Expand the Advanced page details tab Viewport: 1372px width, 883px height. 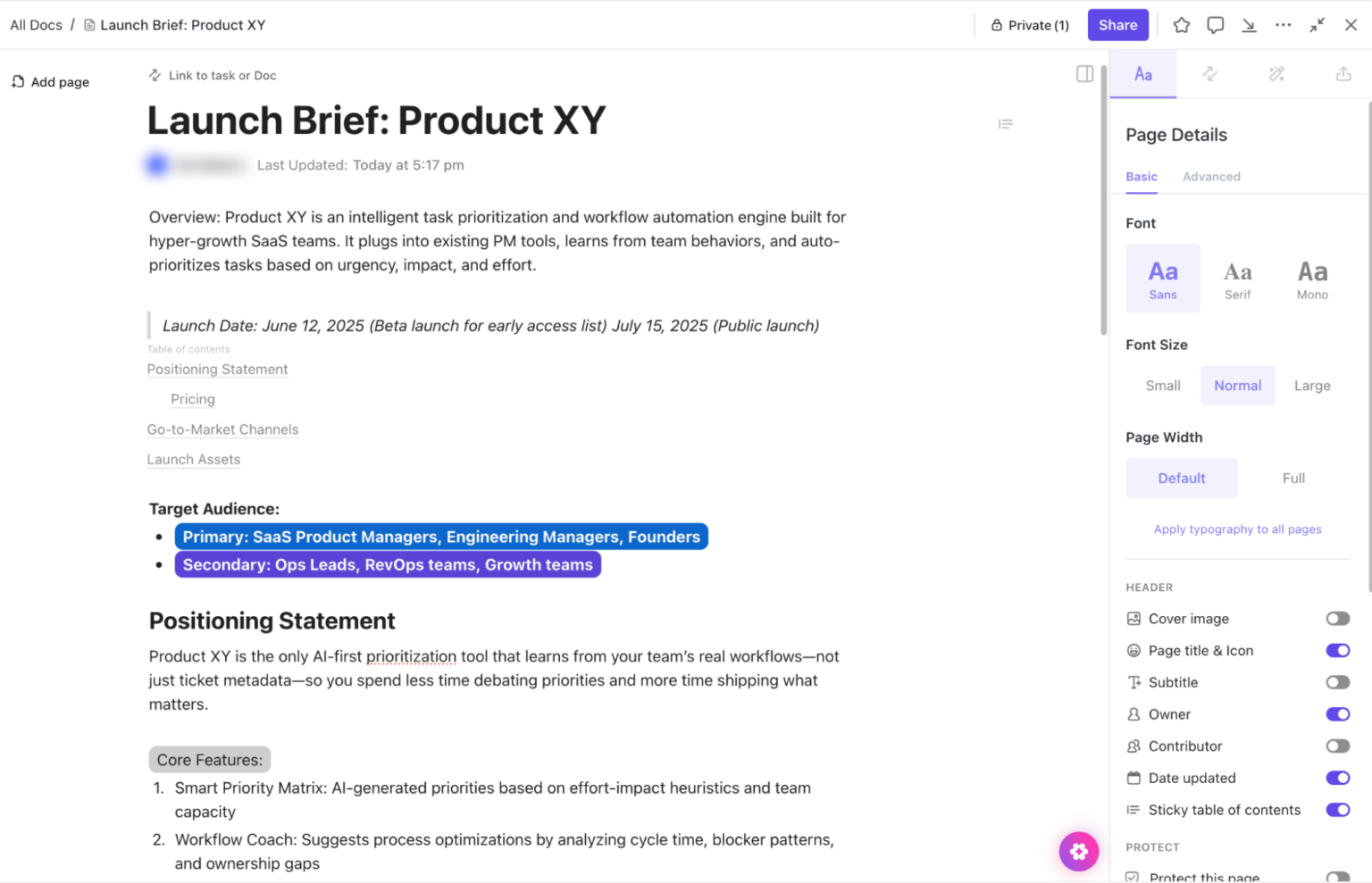click(1211, 177)
